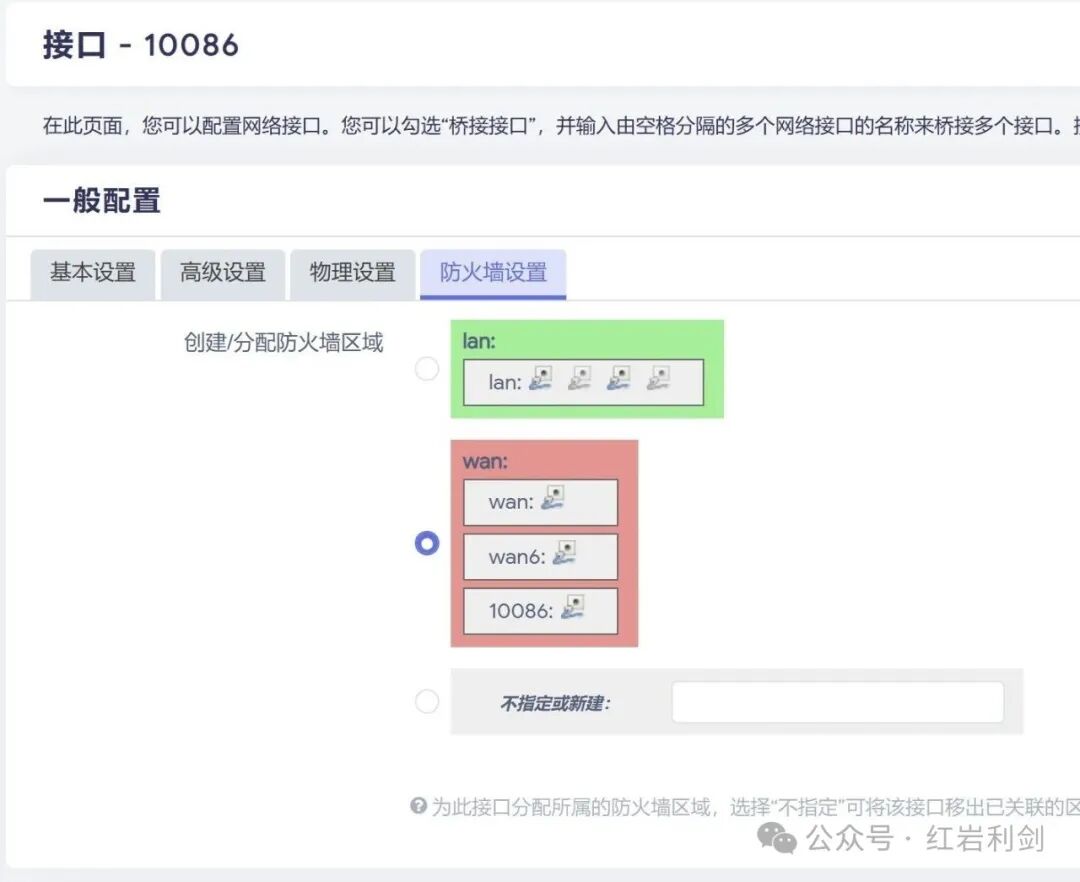The height and width of the screenshot is (882, 1080).
Task: Select the lan firewall zone radio button
Action: [427, 369]
